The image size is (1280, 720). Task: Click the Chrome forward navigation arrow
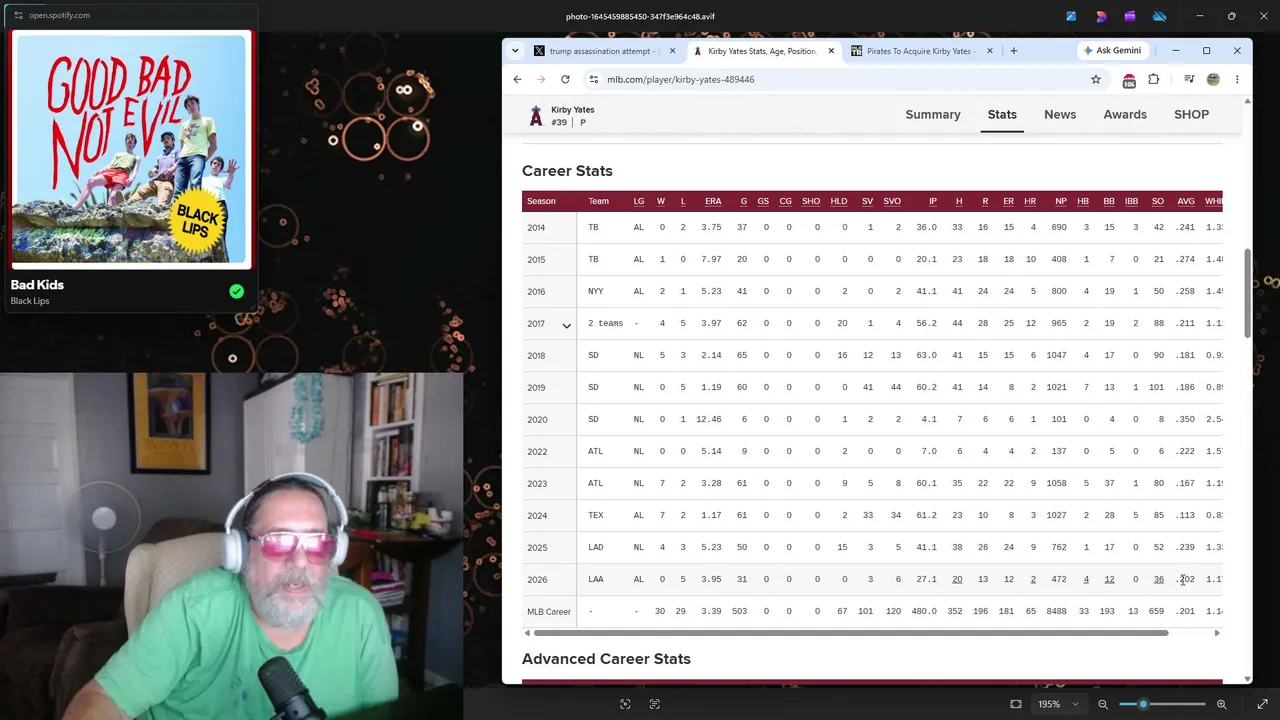[541, 79]
